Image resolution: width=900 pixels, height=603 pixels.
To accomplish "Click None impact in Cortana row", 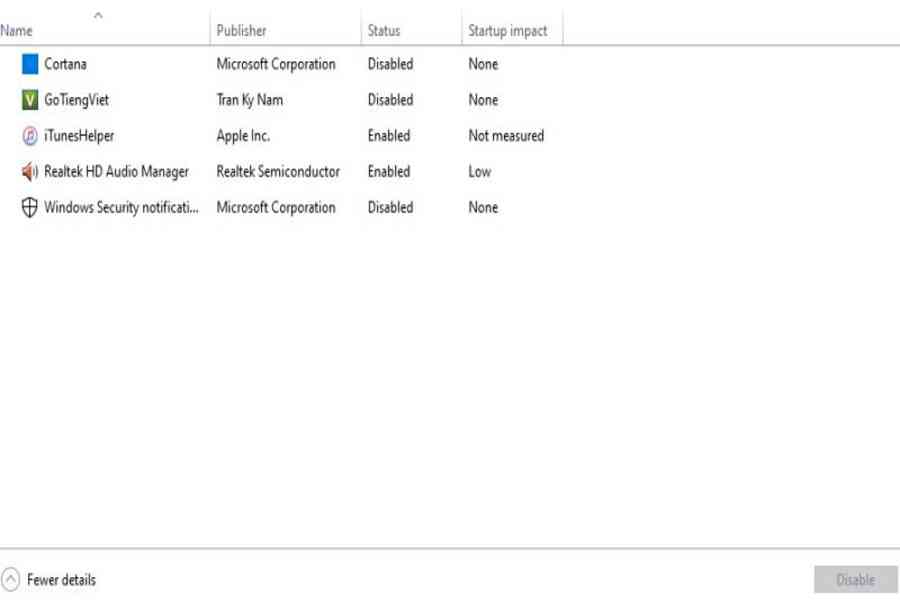I will click(x=483, y=64).
